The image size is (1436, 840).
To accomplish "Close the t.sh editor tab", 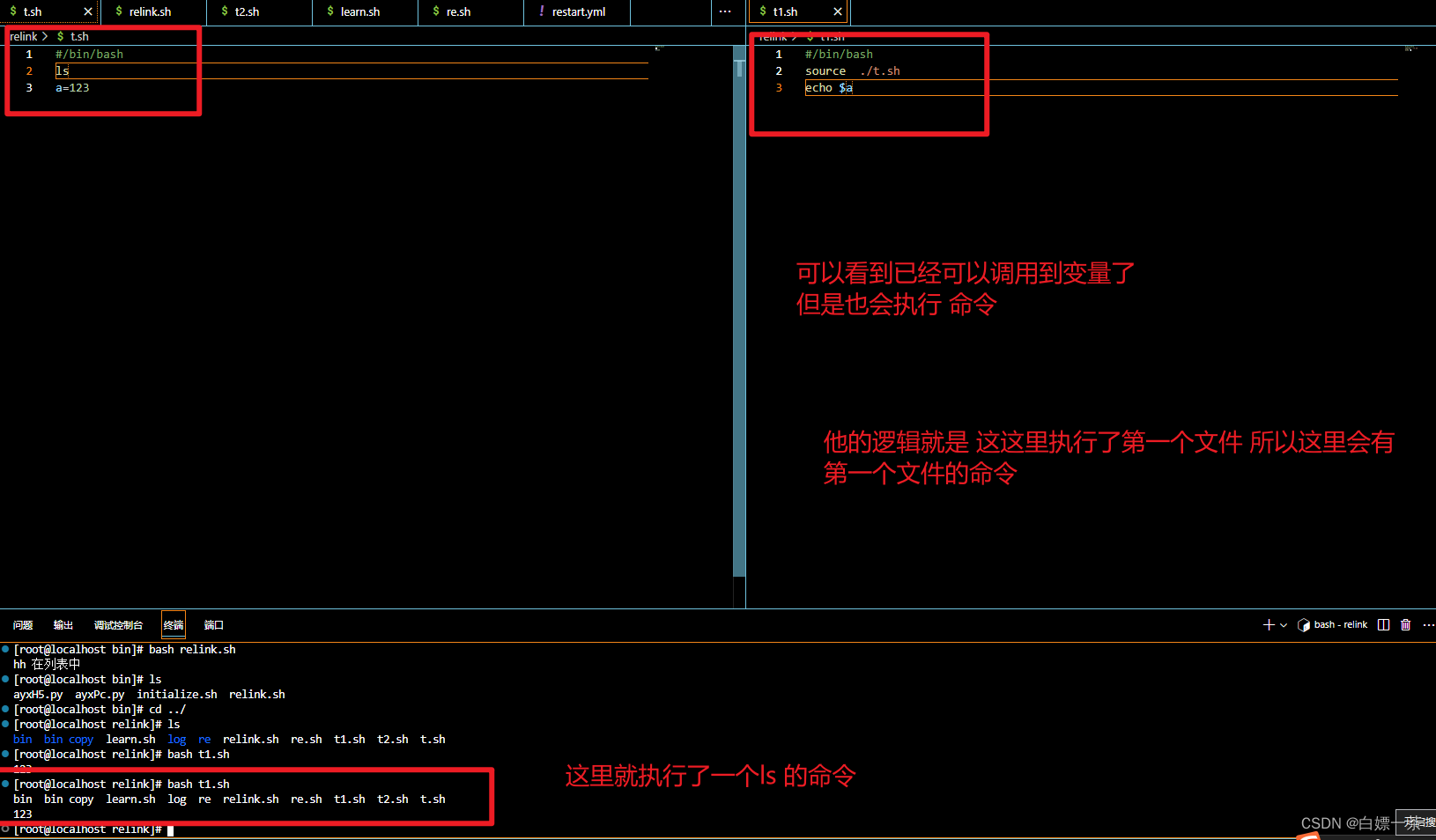I will [88, 11].
